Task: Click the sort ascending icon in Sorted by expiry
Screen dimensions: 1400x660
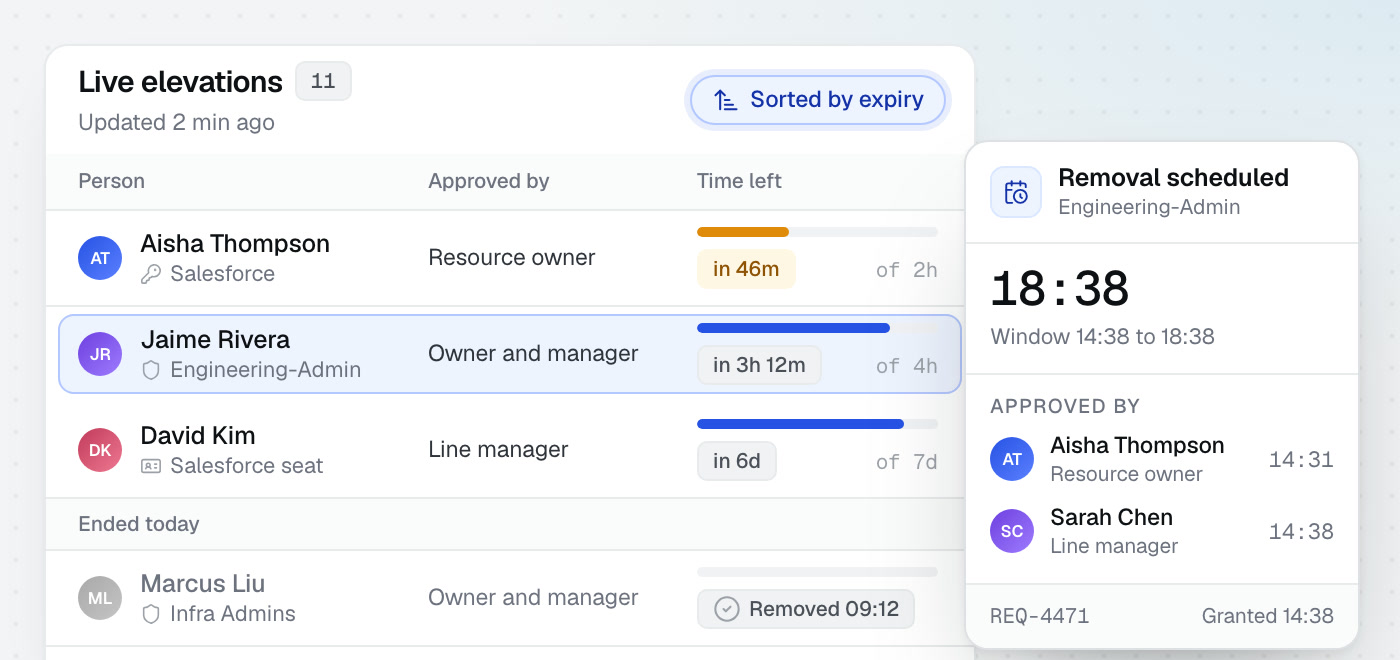Action: 726,100
